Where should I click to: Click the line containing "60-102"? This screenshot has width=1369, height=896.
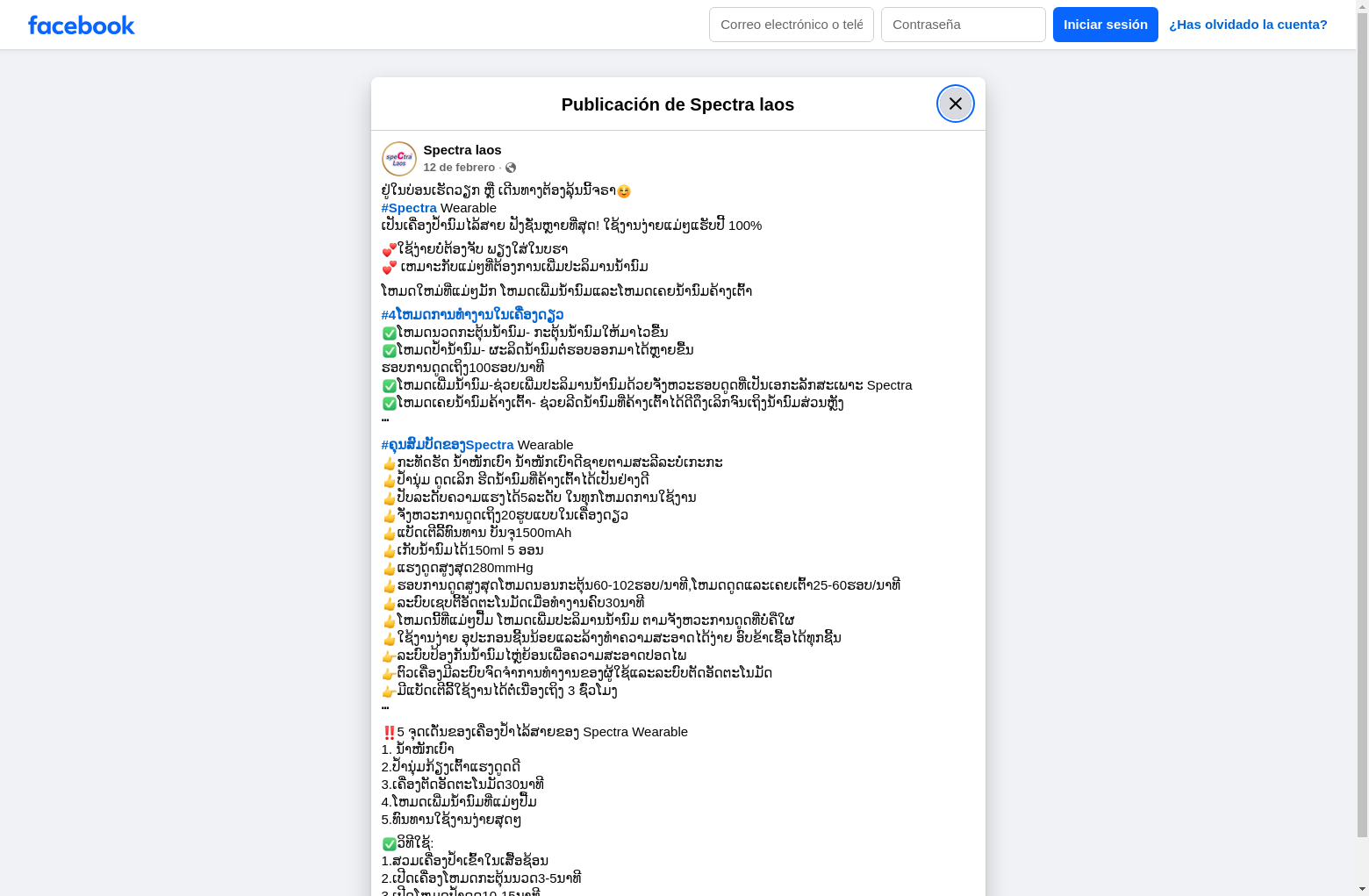tap(641, 585)
